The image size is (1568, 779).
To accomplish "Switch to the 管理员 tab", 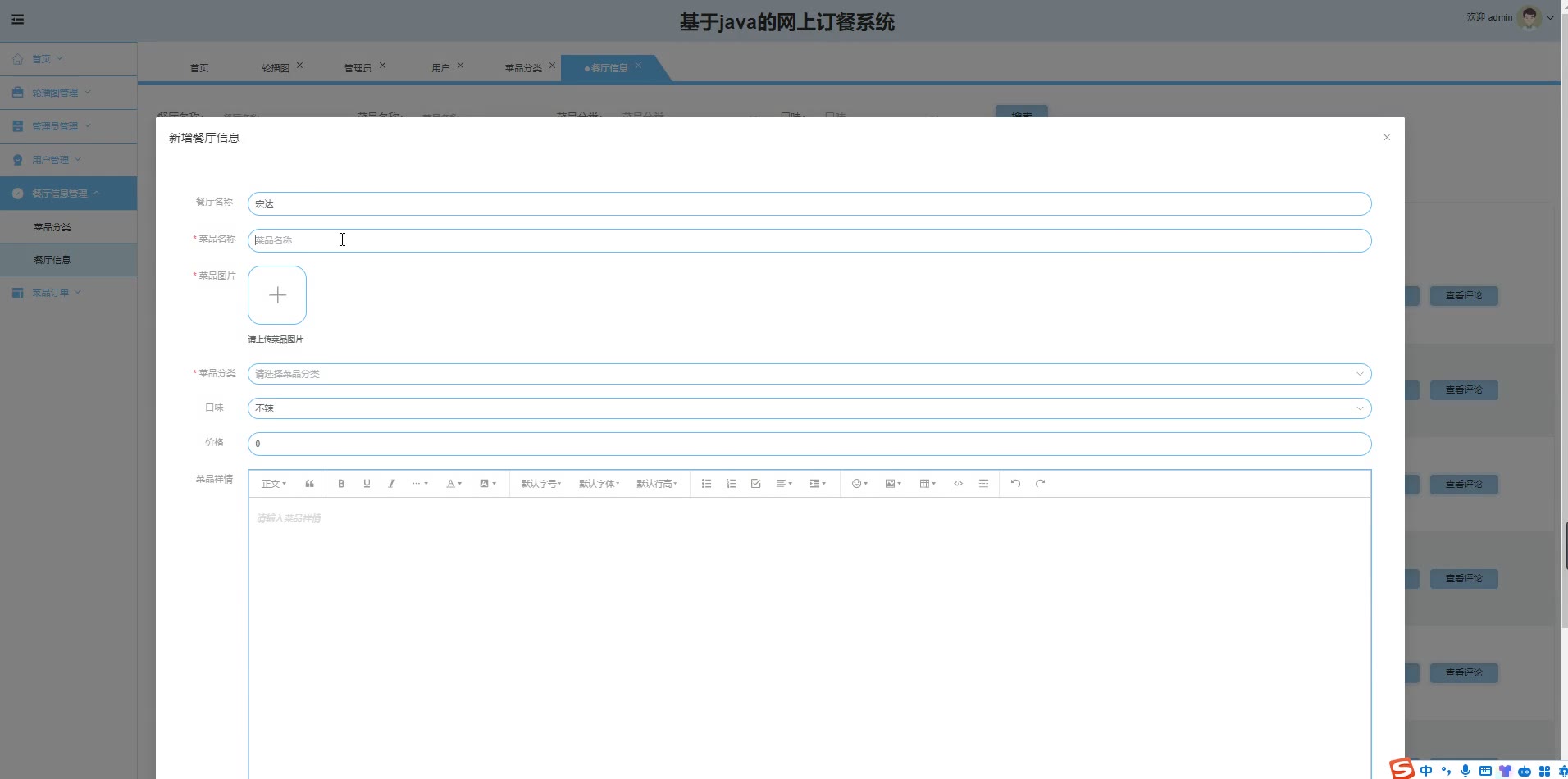I will pyautogui.click(x=358, y=68).
